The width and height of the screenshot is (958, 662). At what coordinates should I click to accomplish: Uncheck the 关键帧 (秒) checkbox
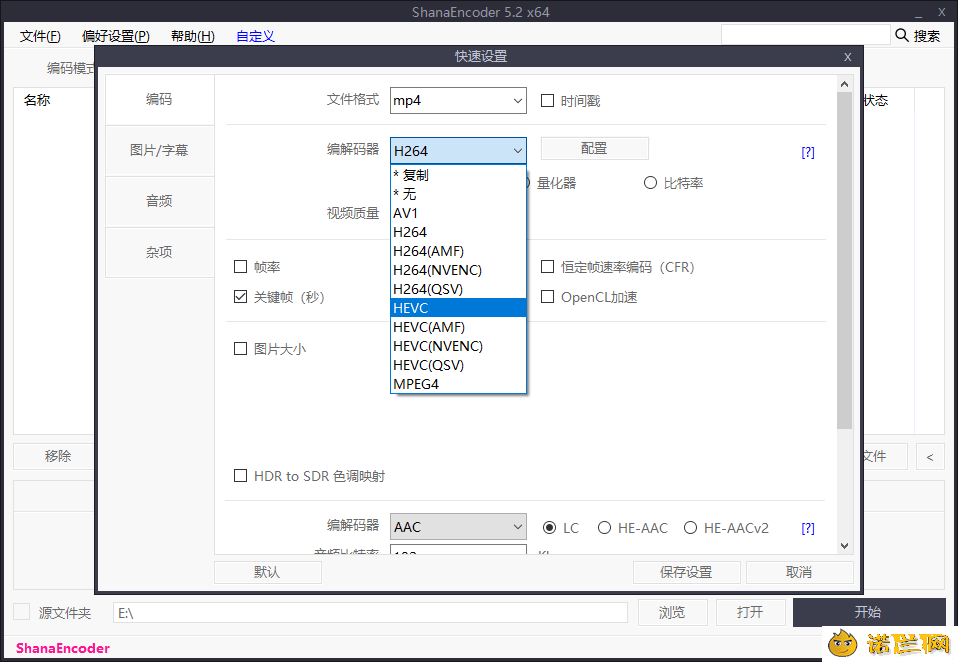[x=240, y=297]
